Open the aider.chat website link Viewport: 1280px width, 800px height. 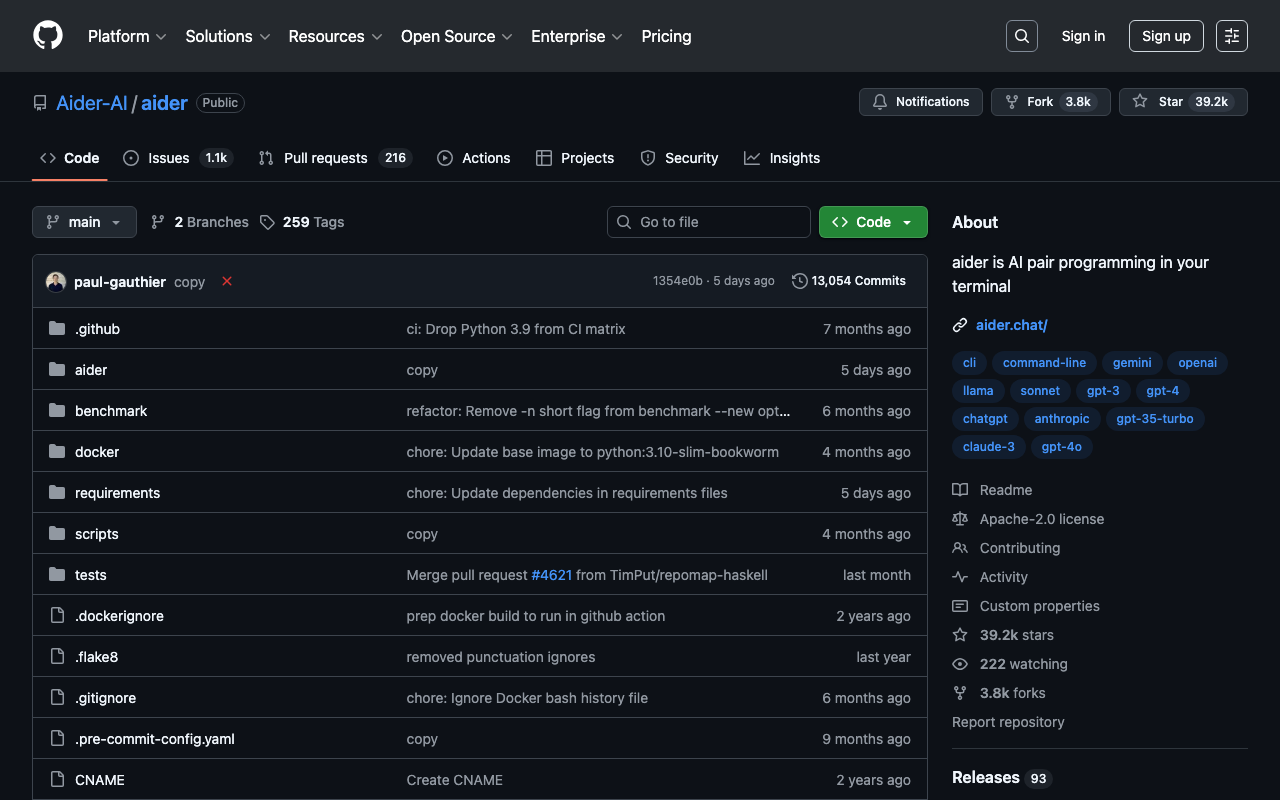tap(1011, 325)
